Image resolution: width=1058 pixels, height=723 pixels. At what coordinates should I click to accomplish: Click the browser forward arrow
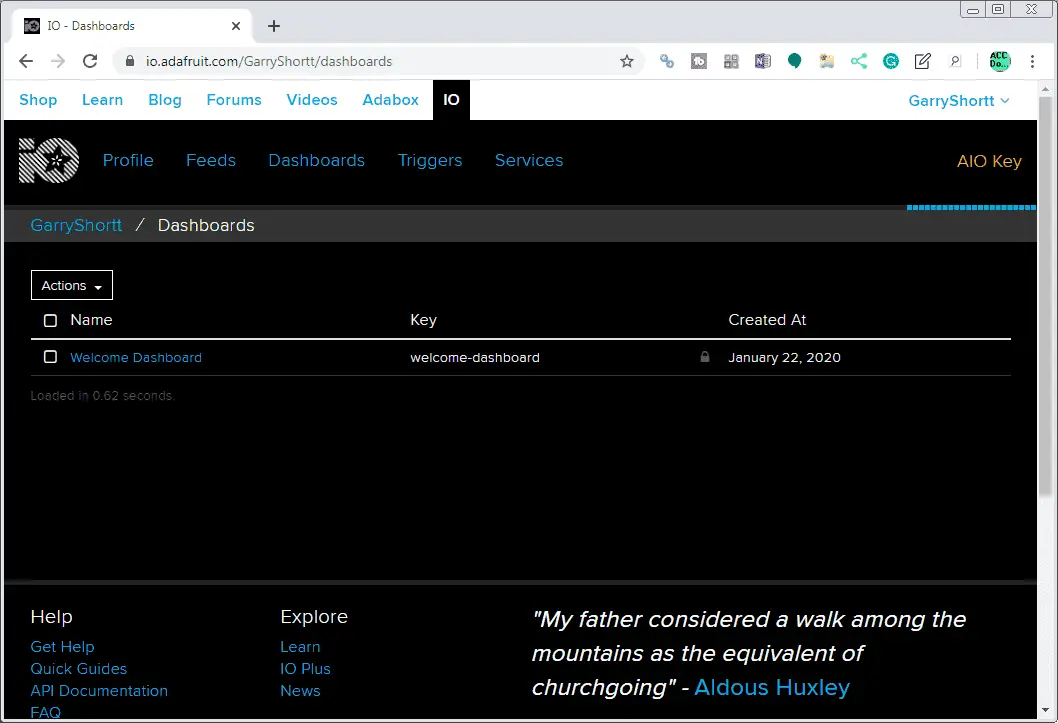(x=58, y=61)
